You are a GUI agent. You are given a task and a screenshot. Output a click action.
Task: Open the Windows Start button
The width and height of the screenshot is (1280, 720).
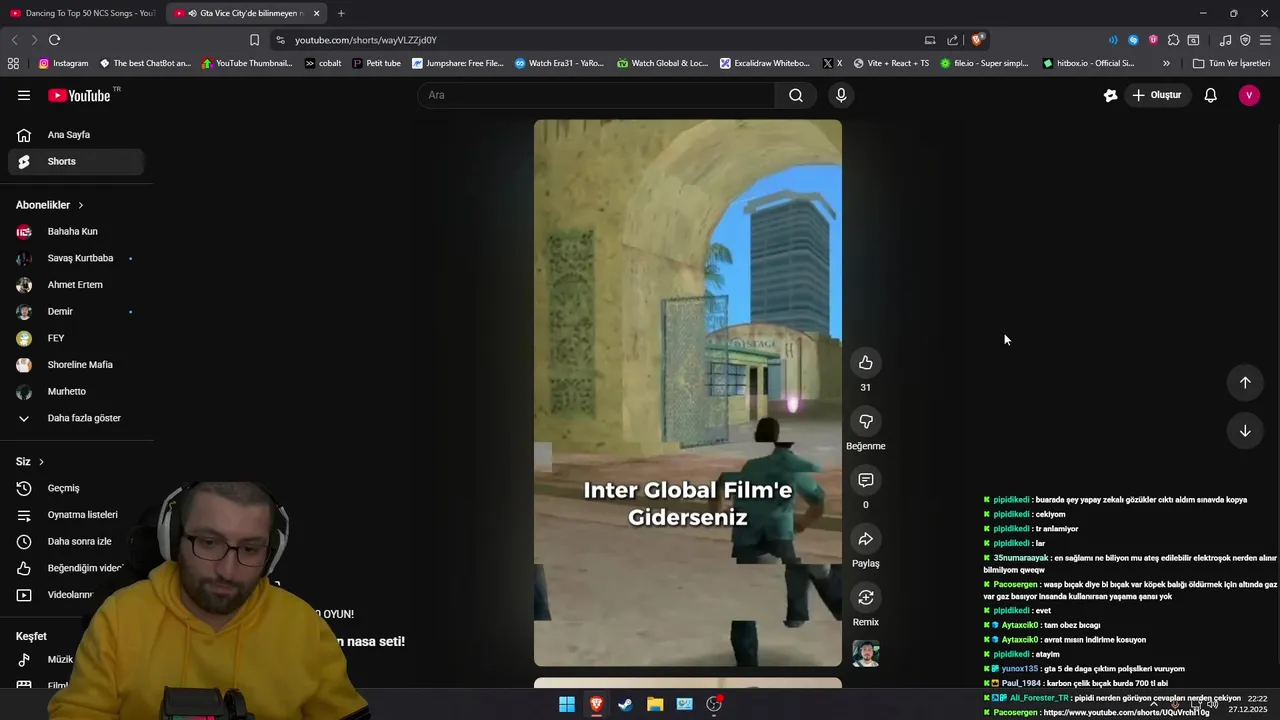click(x=567, y=704)
